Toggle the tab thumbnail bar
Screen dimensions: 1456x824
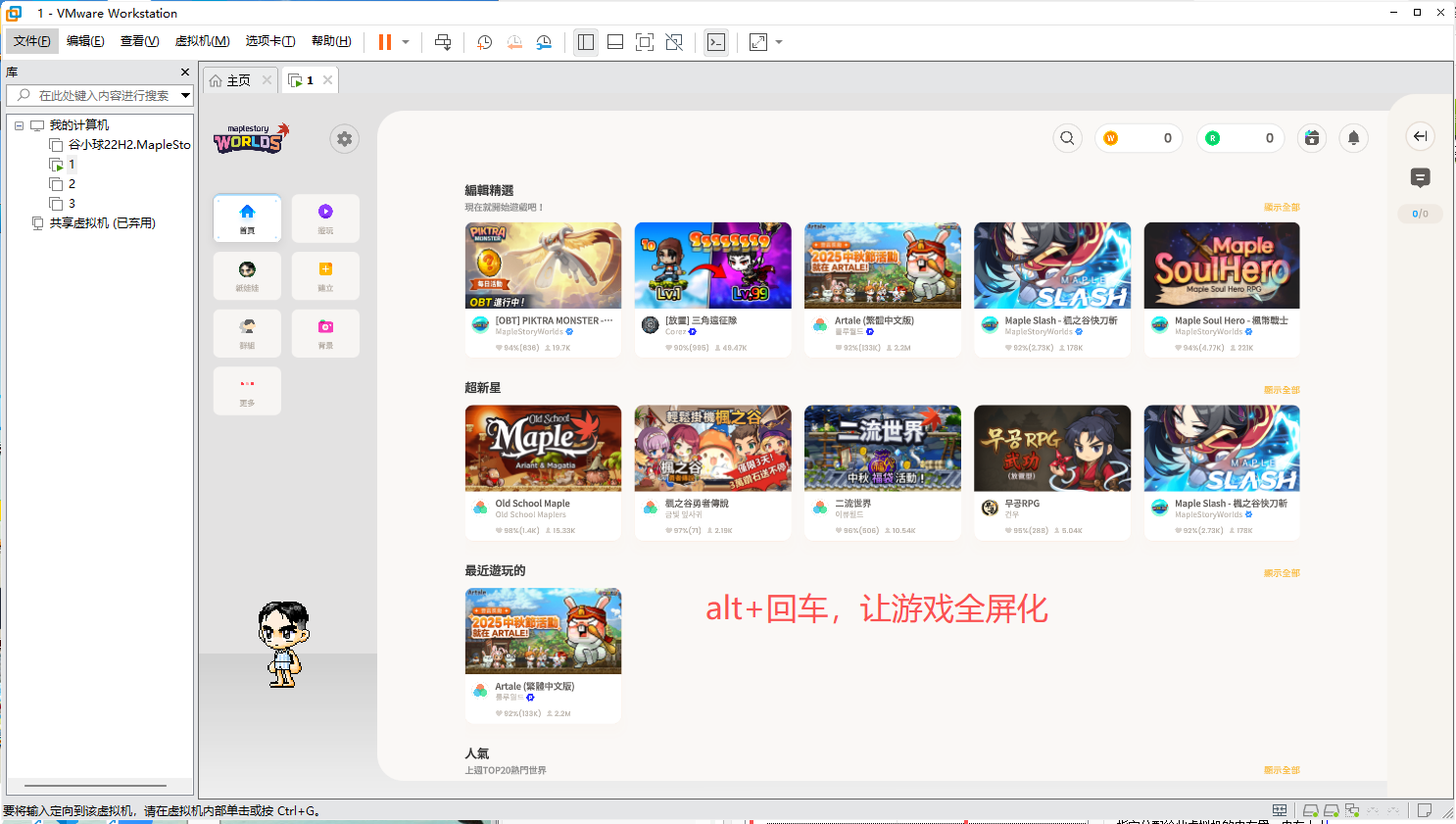[x=614, y=42]
